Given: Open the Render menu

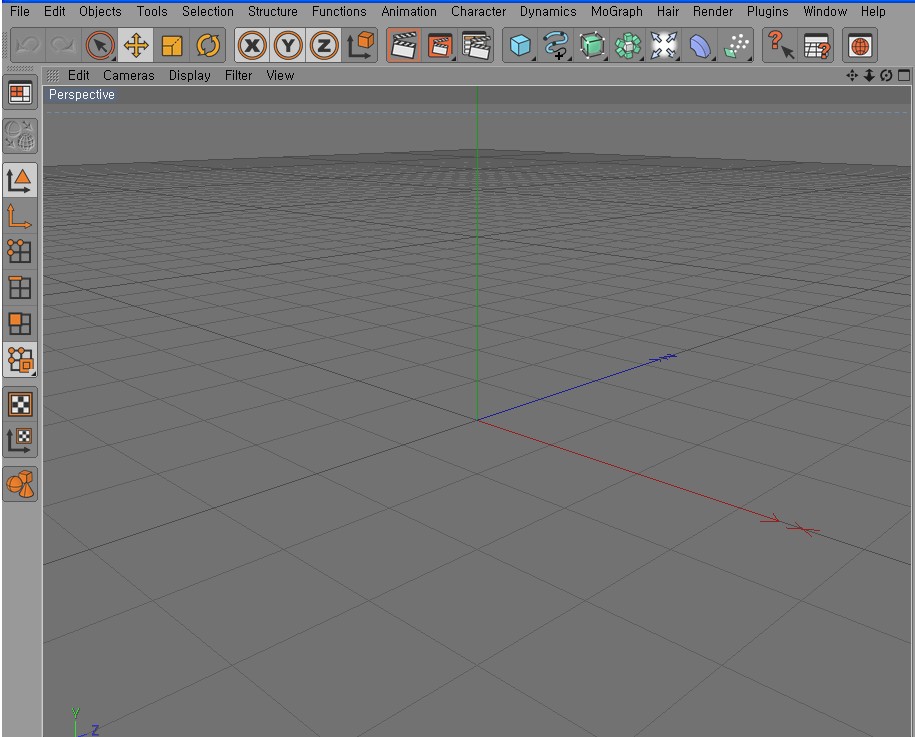Looking at the screenshot, I should (x=713, y=11).
